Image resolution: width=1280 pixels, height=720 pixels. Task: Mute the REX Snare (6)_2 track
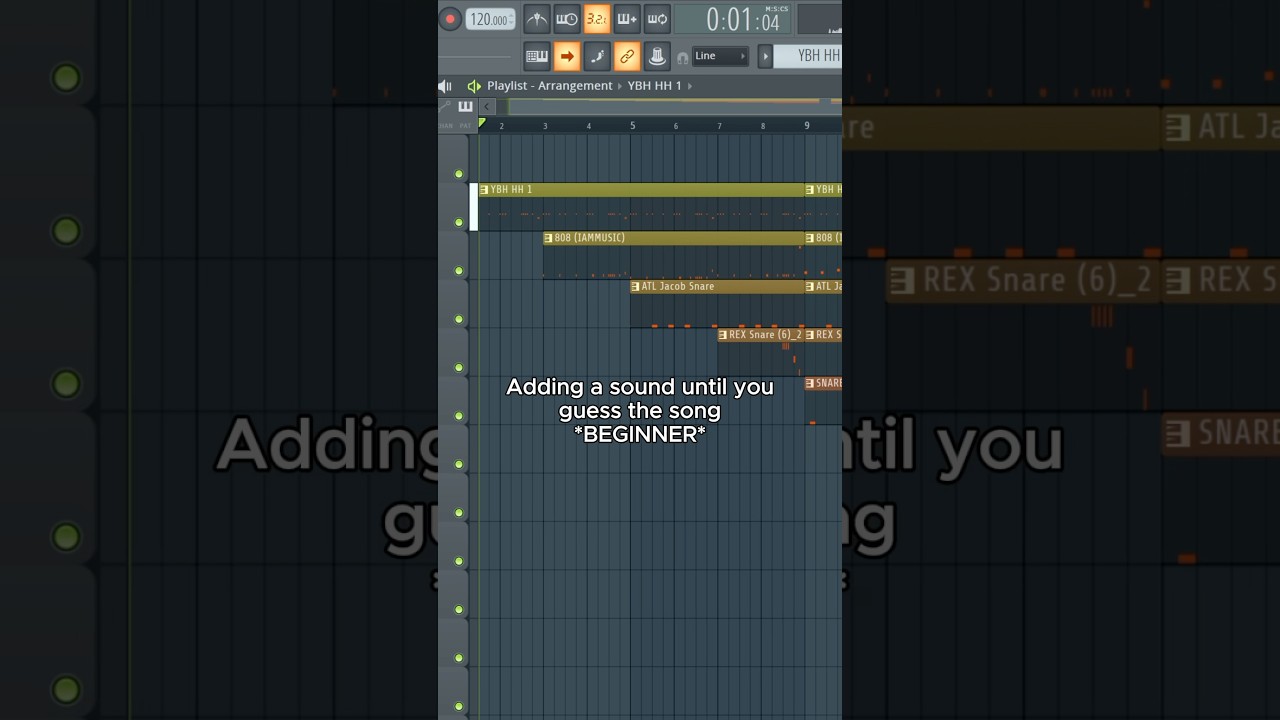coord(459,368)
